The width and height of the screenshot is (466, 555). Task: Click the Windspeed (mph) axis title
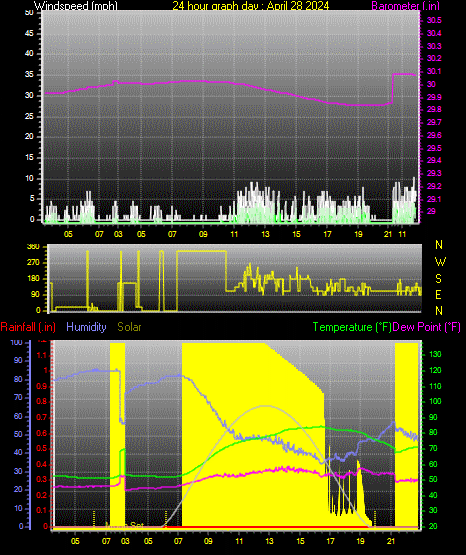(x=76, y=5)
